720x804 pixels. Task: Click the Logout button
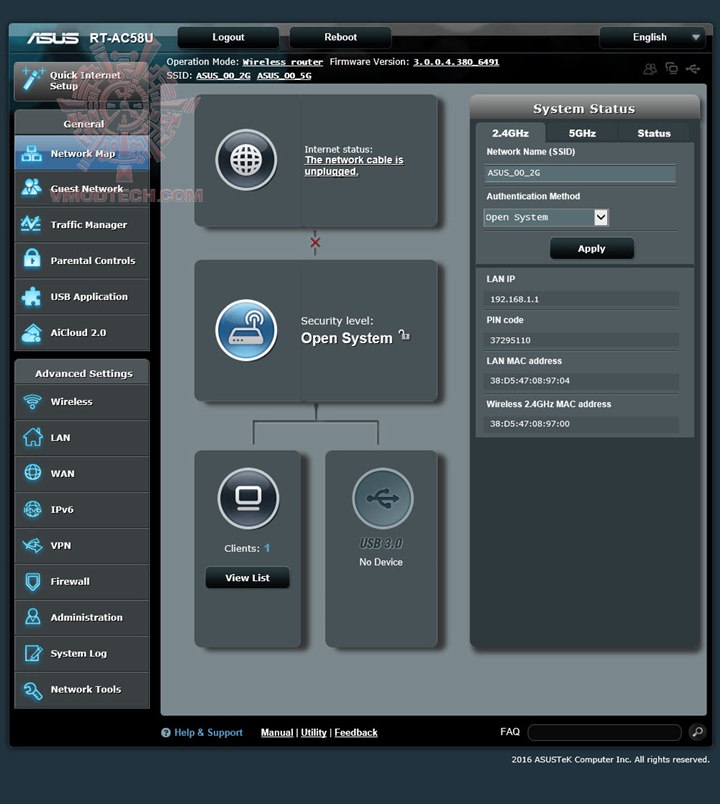point(228,37)
